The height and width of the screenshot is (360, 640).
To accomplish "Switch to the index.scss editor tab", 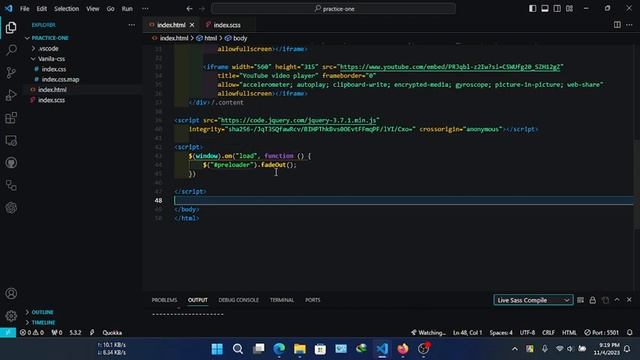I will click(x=227, y=25).
